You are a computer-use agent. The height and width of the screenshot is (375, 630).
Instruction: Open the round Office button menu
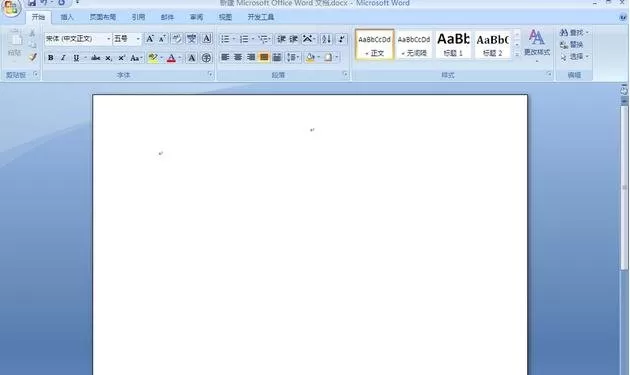[x=11, y=7]
